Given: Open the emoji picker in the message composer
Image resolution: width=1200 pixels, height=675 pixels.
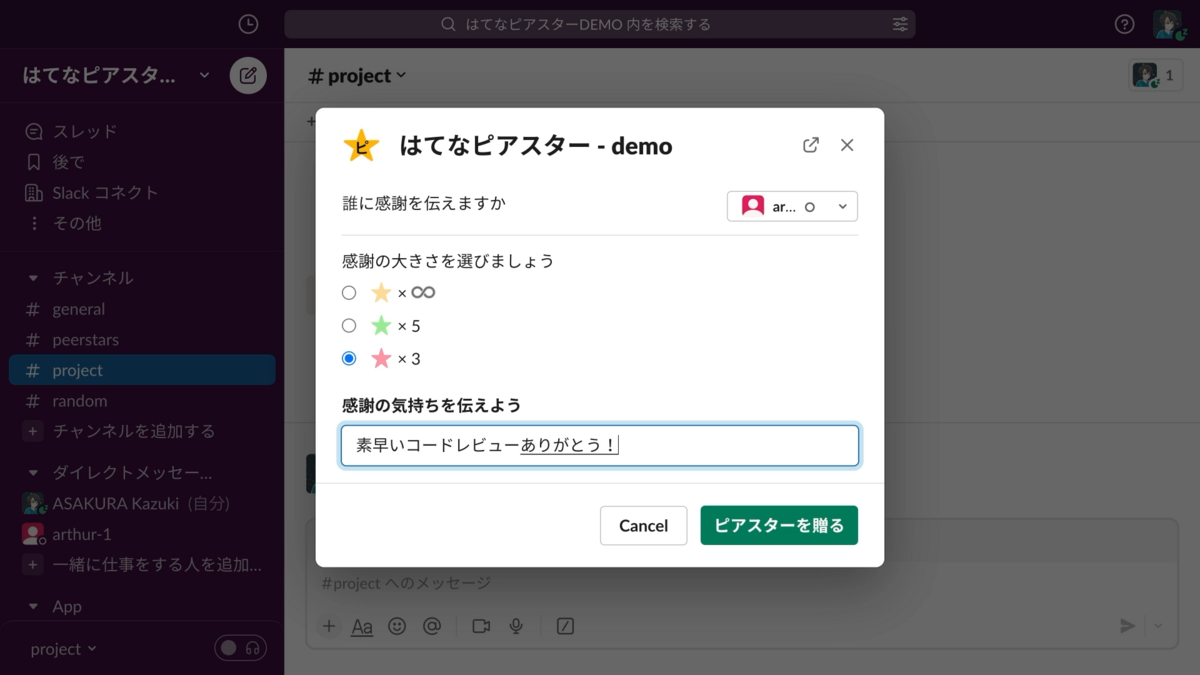Looking at the screenshot, I should (x=397, y=626).
